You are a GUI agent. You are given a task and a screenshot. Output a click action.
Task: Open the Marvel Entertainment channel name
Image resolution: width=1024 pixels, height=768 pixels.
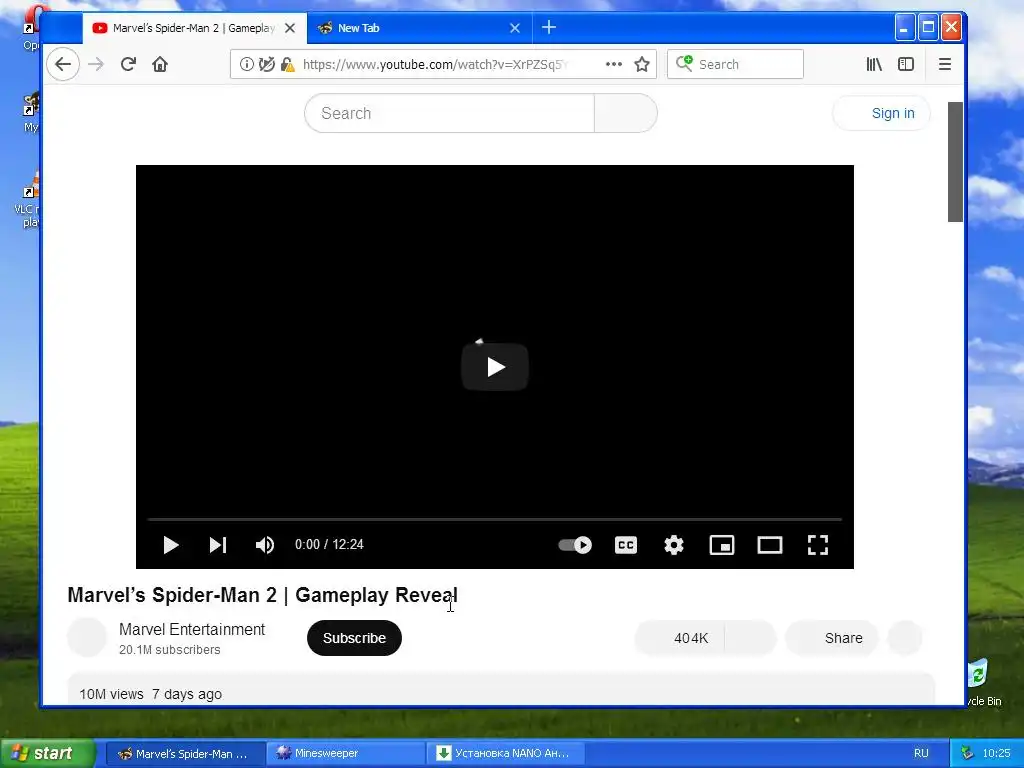coord(192,630)
